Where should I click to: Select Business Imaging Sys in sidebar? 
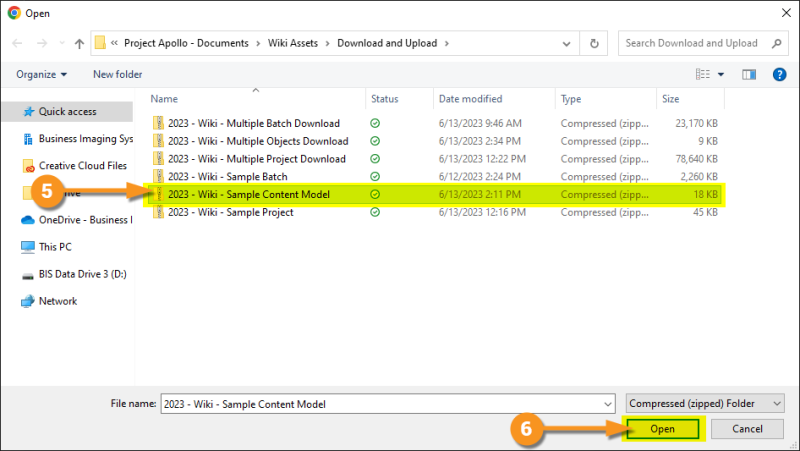(x=86, y=139)
